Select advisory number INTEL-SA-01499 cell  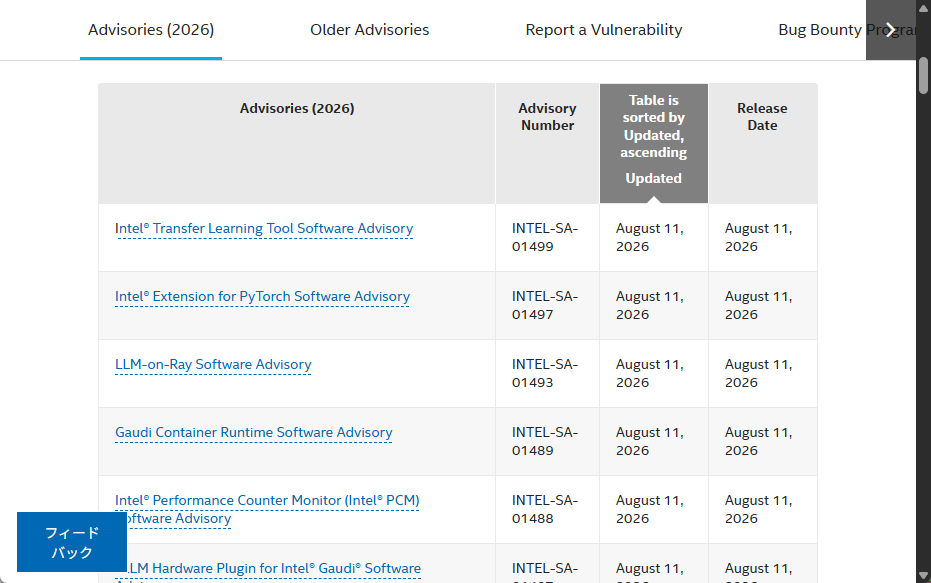tap(547, 237)
